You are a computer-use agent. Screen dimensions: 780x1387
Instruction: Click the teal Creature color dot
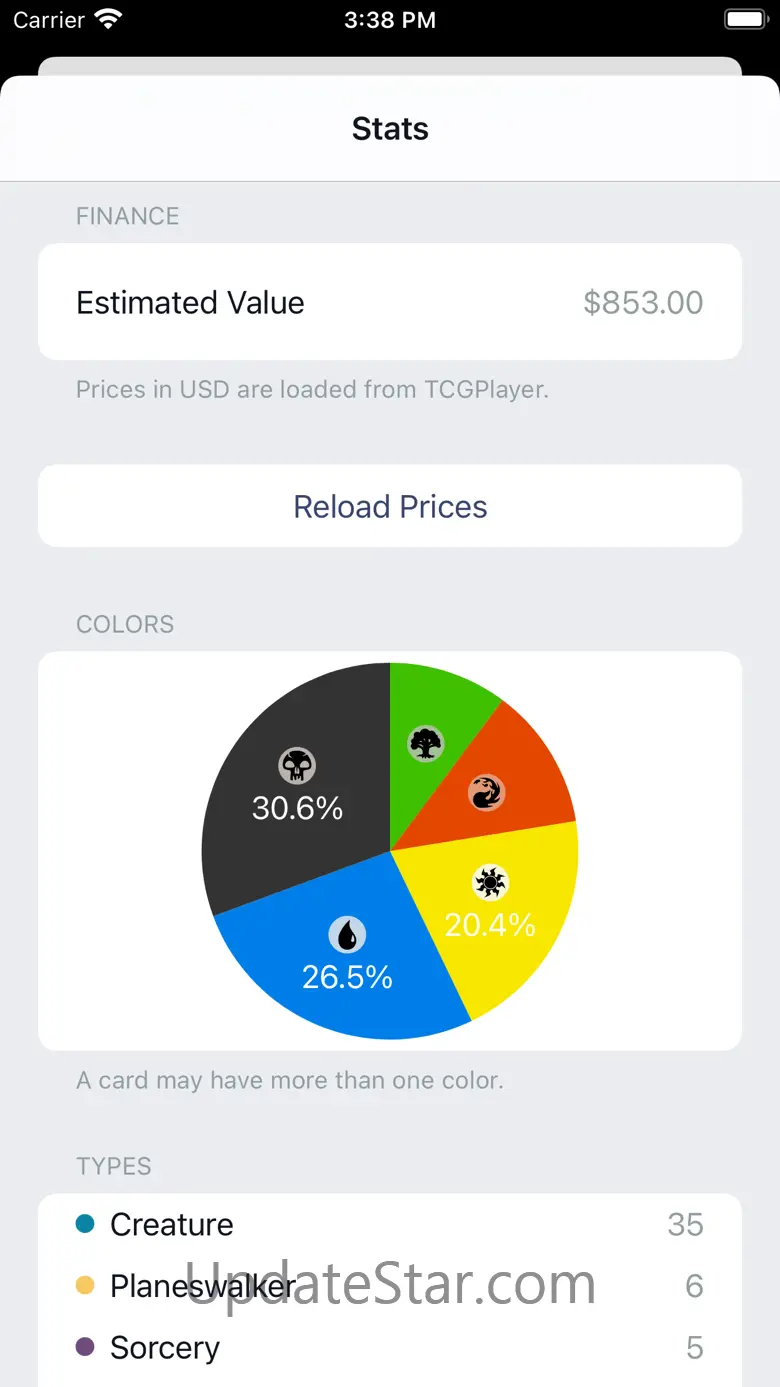click(85, 1224)
